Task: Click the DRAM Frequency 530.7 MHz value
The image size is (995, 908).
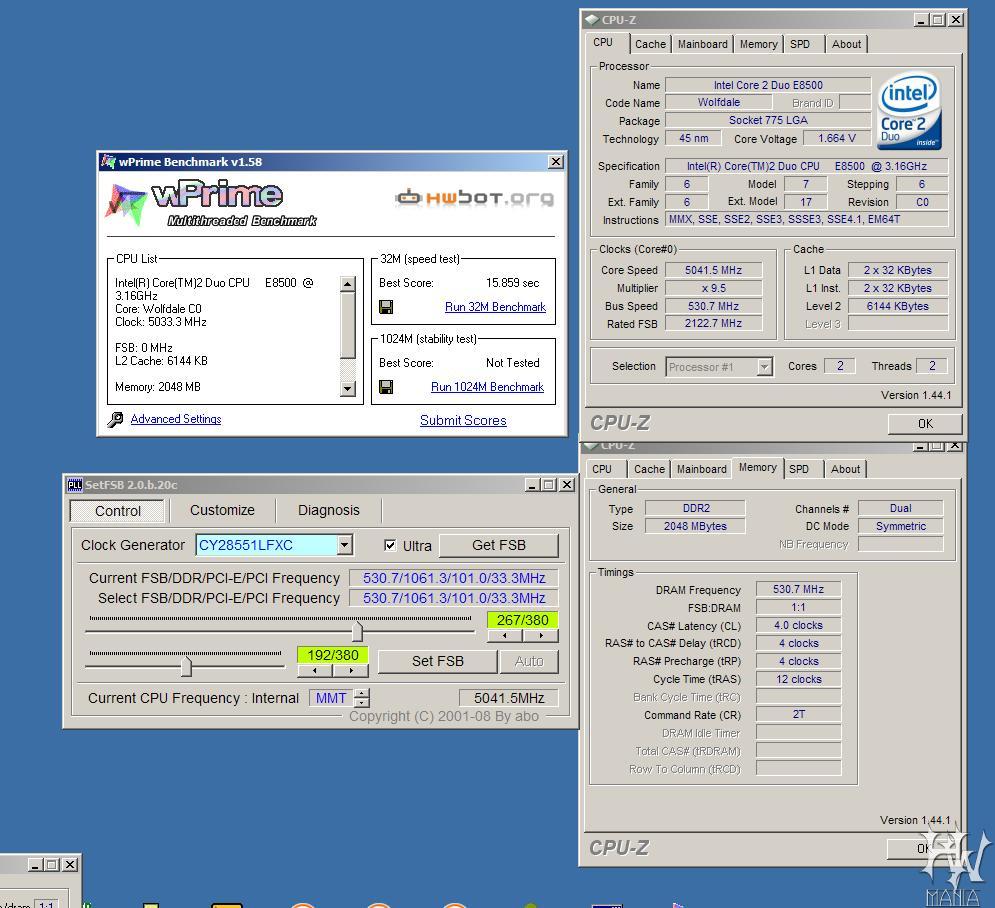Action: point(798,589)
